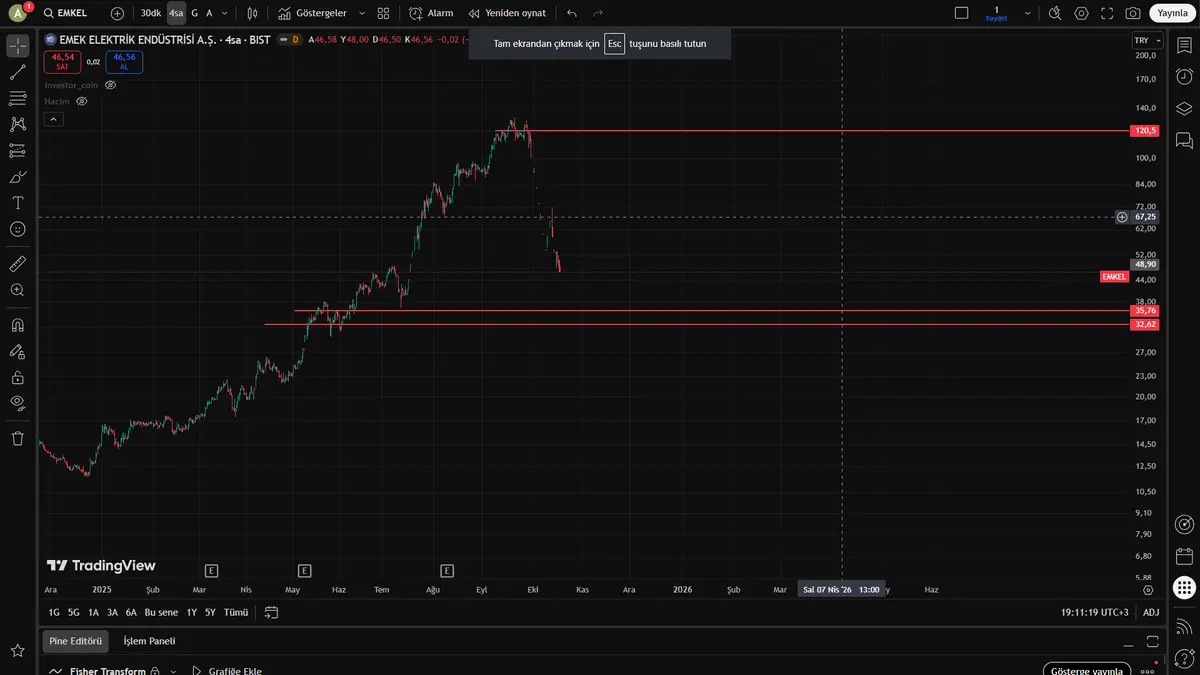This screenshot has width=1200, height=675.
Task: Open the emoji icons tool
Action: click(x=18, y=228)
